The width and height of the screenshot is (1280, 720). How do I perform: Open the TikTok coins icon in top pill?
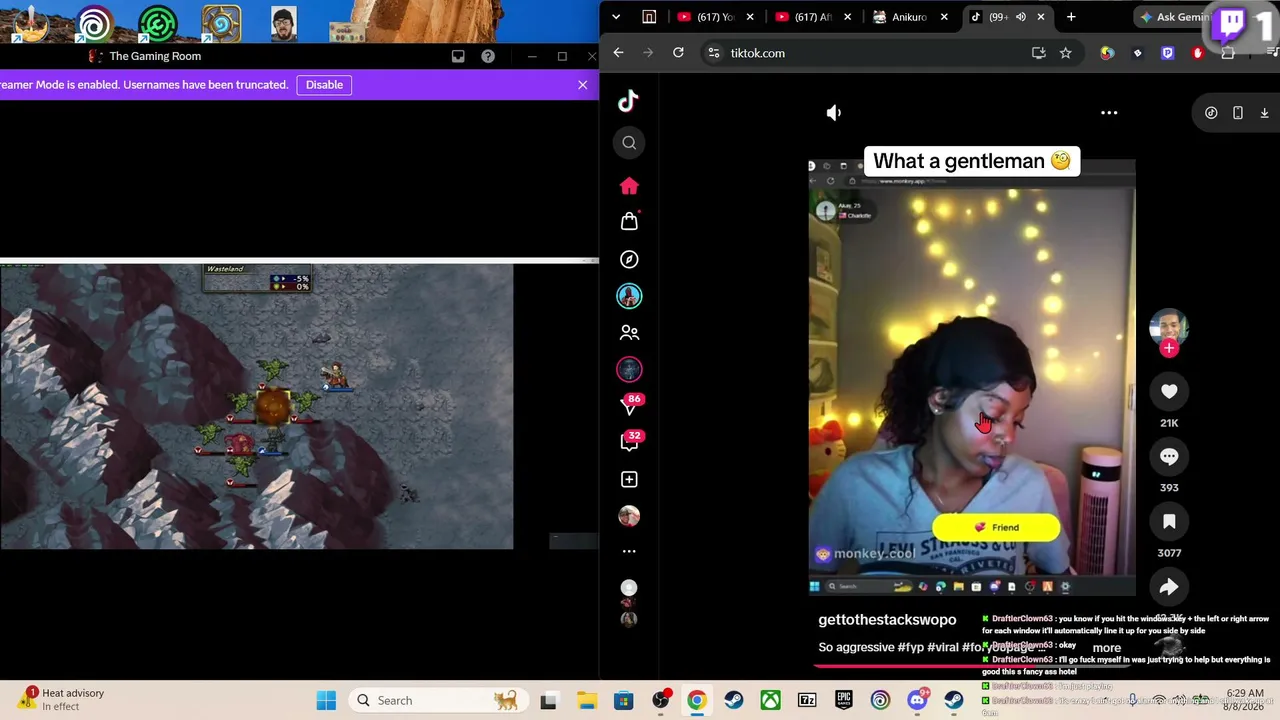(x=1211, y=113)
